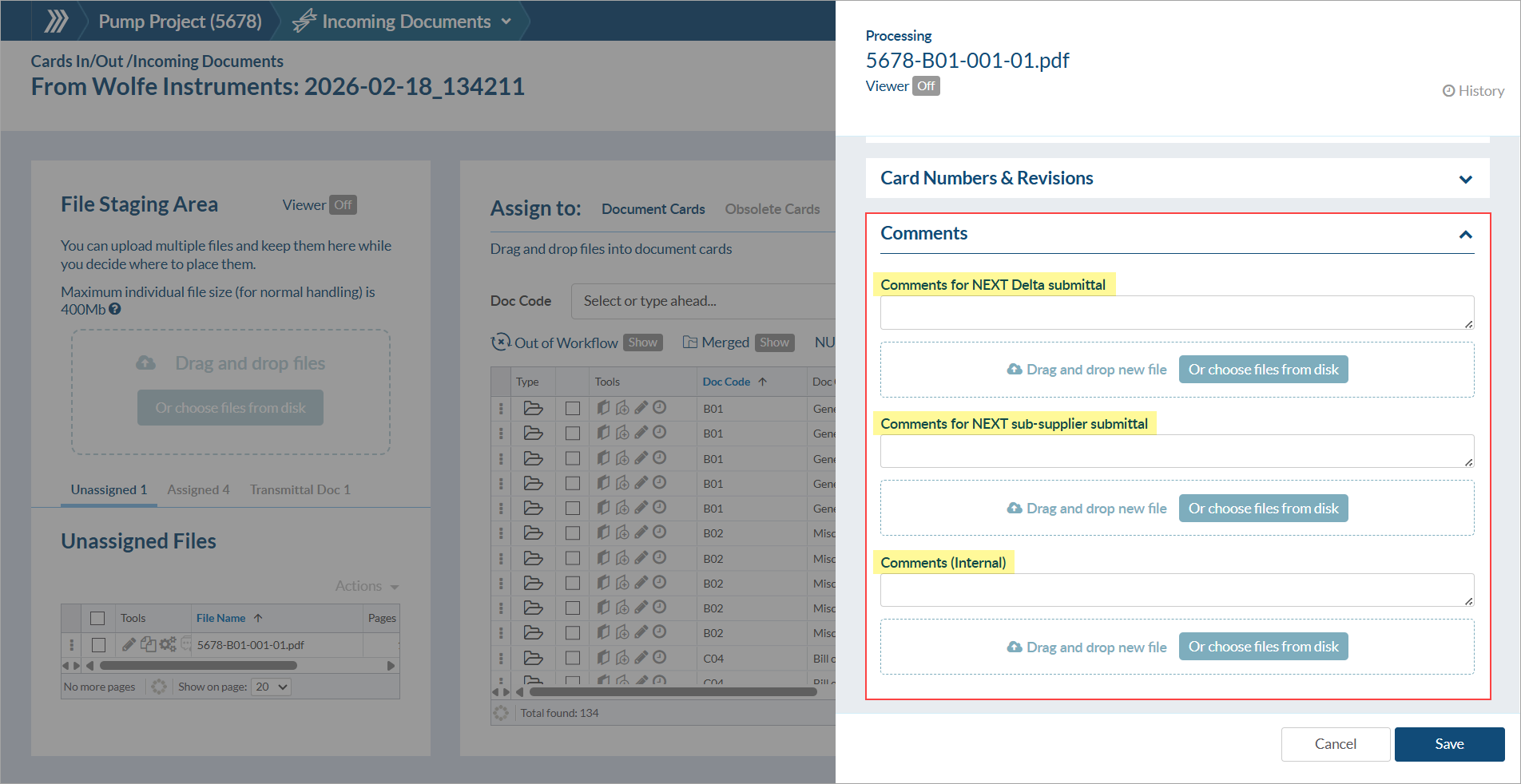Image resolution: width=1521 pixels, height=784 pixels.
Task: Click the clock history icon in the topmost B01 row
Action: [x=659, y=408]
